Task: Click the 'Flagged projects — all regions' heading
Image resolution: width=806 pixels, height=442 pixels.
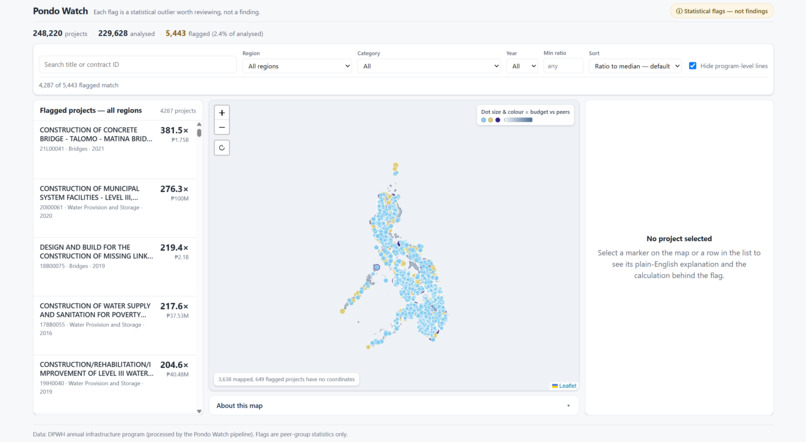Action: 90,110
